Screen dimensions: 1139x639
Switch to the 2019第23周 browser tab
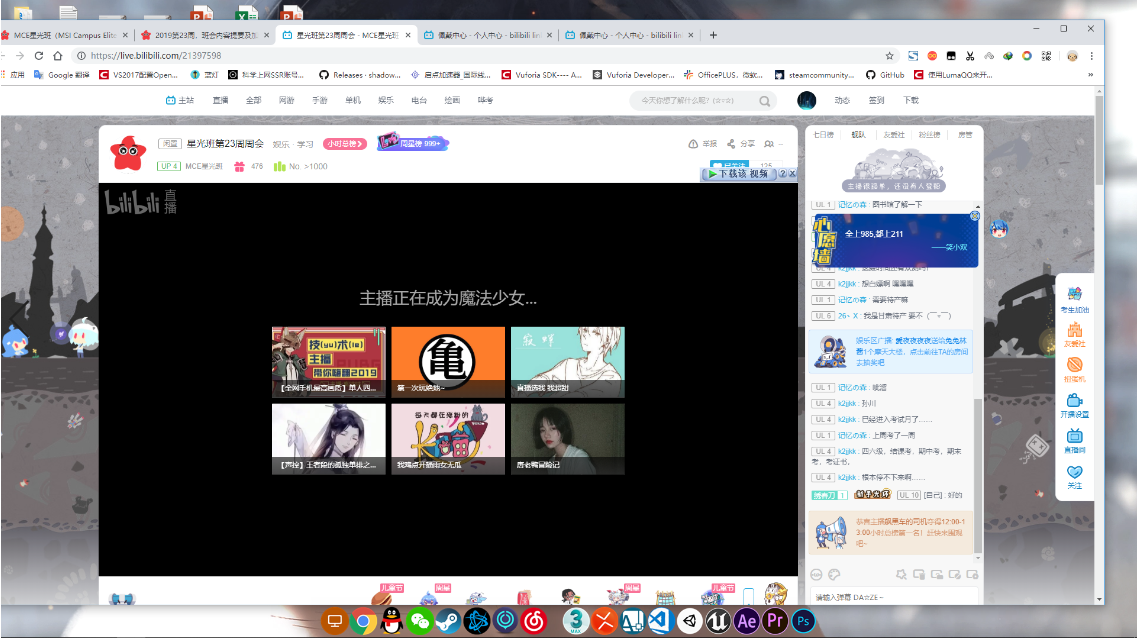[205, 35]
